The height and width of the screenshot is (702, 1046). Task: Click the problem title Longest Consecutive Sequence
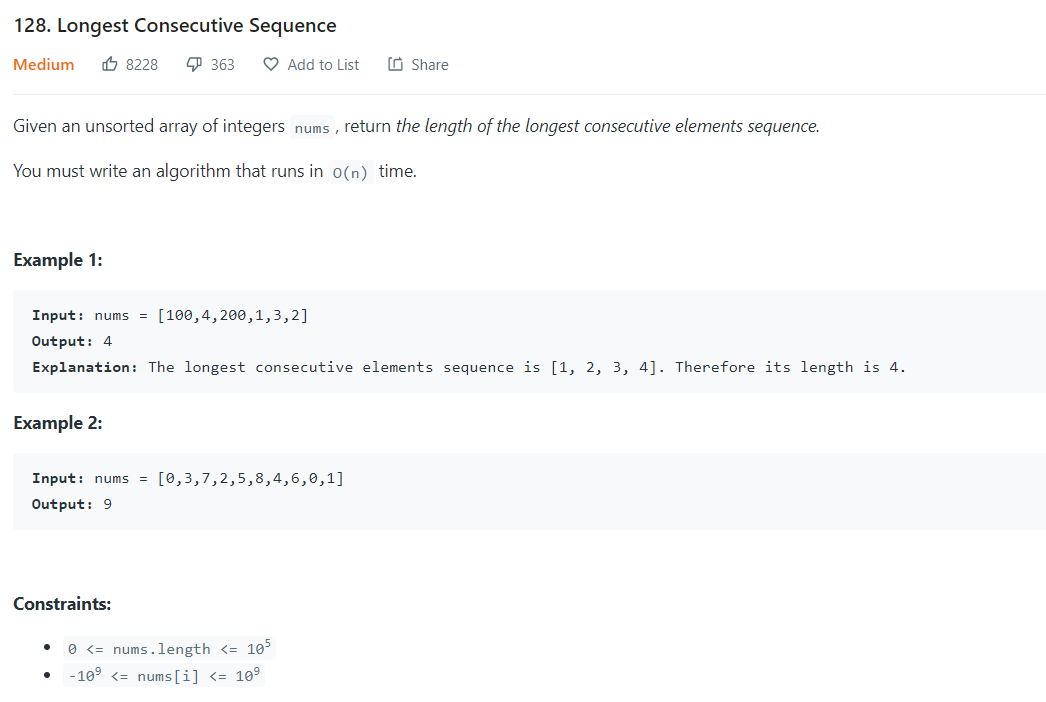(177, 25)
